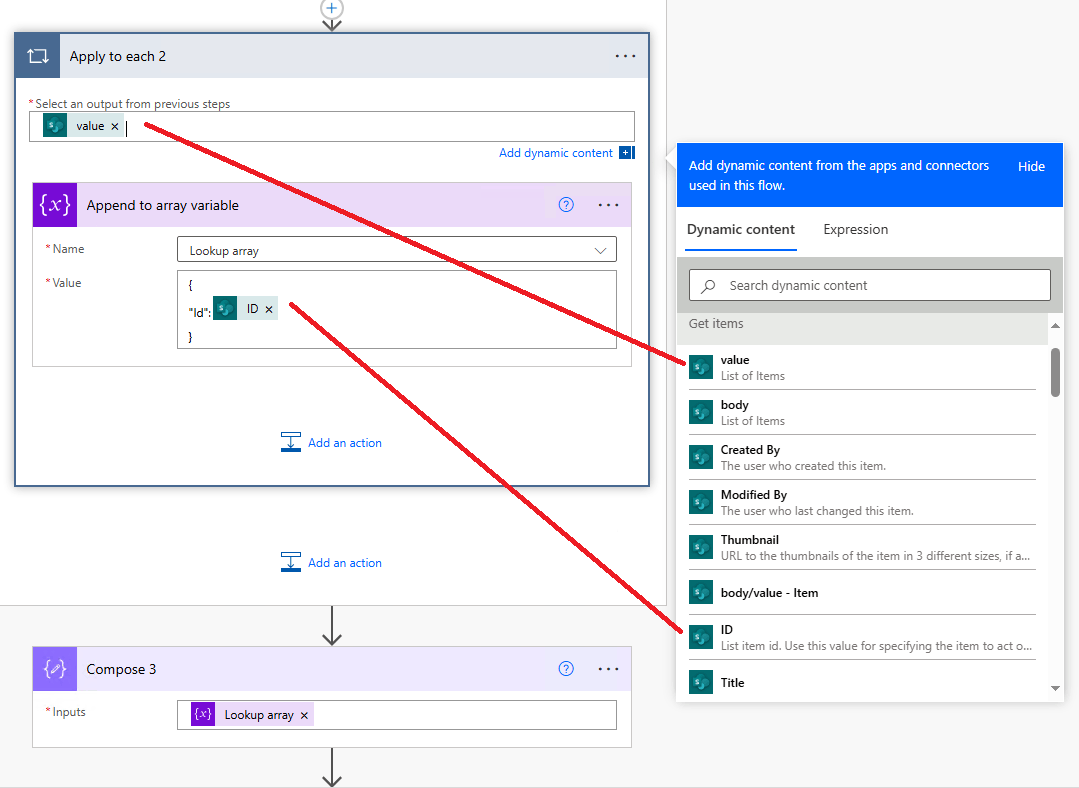Open the Apply to each 2 ellipsis menu
The height and width of the screenshot is (788, 1079).
click(625, 55)
